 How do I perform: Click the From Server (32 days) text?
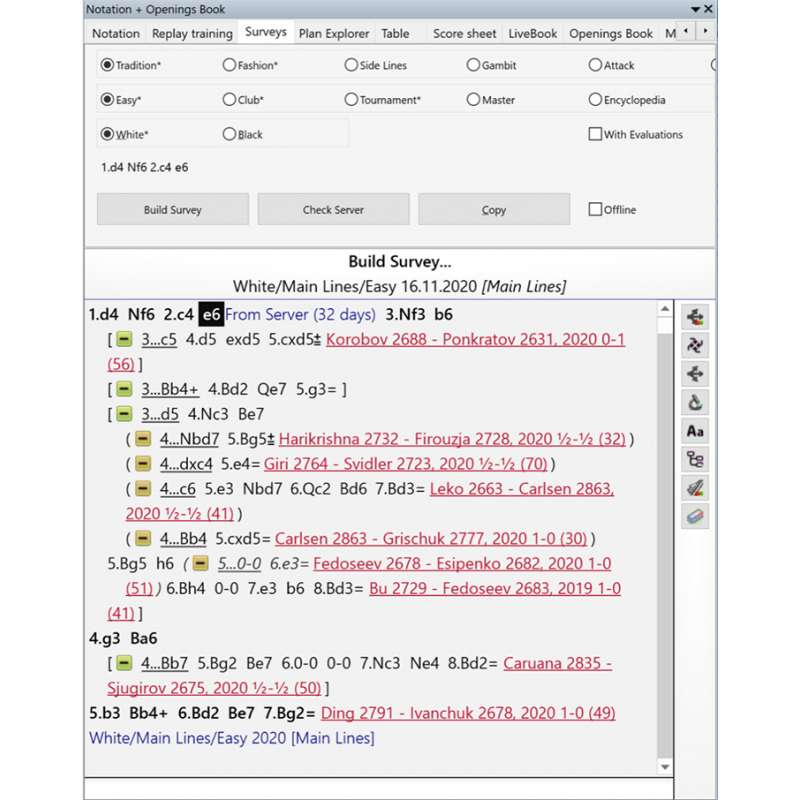tap(300, 314)
